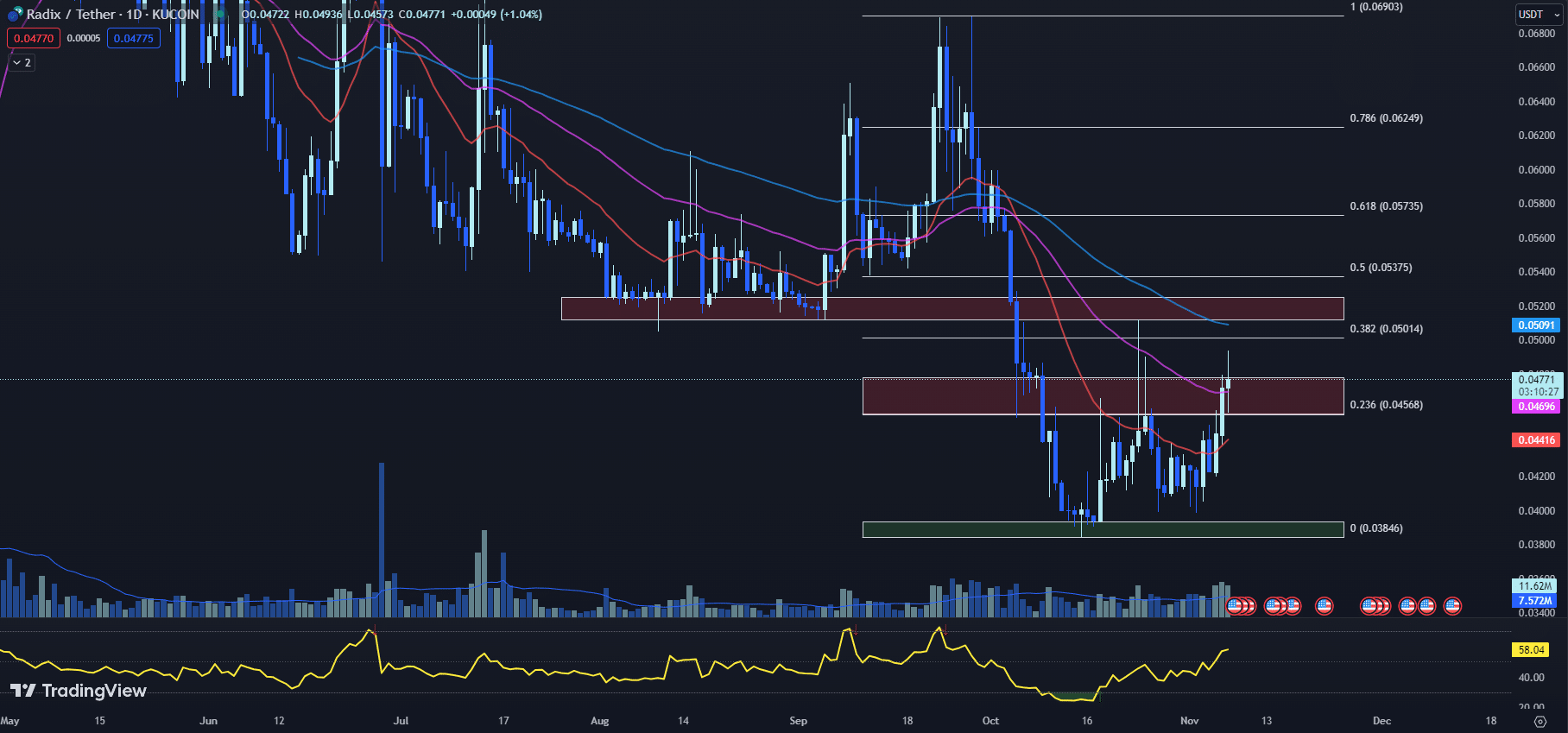1568x733 pixels.
Task: Click the Jul label on time axis
Action: [x=401, y=721]
